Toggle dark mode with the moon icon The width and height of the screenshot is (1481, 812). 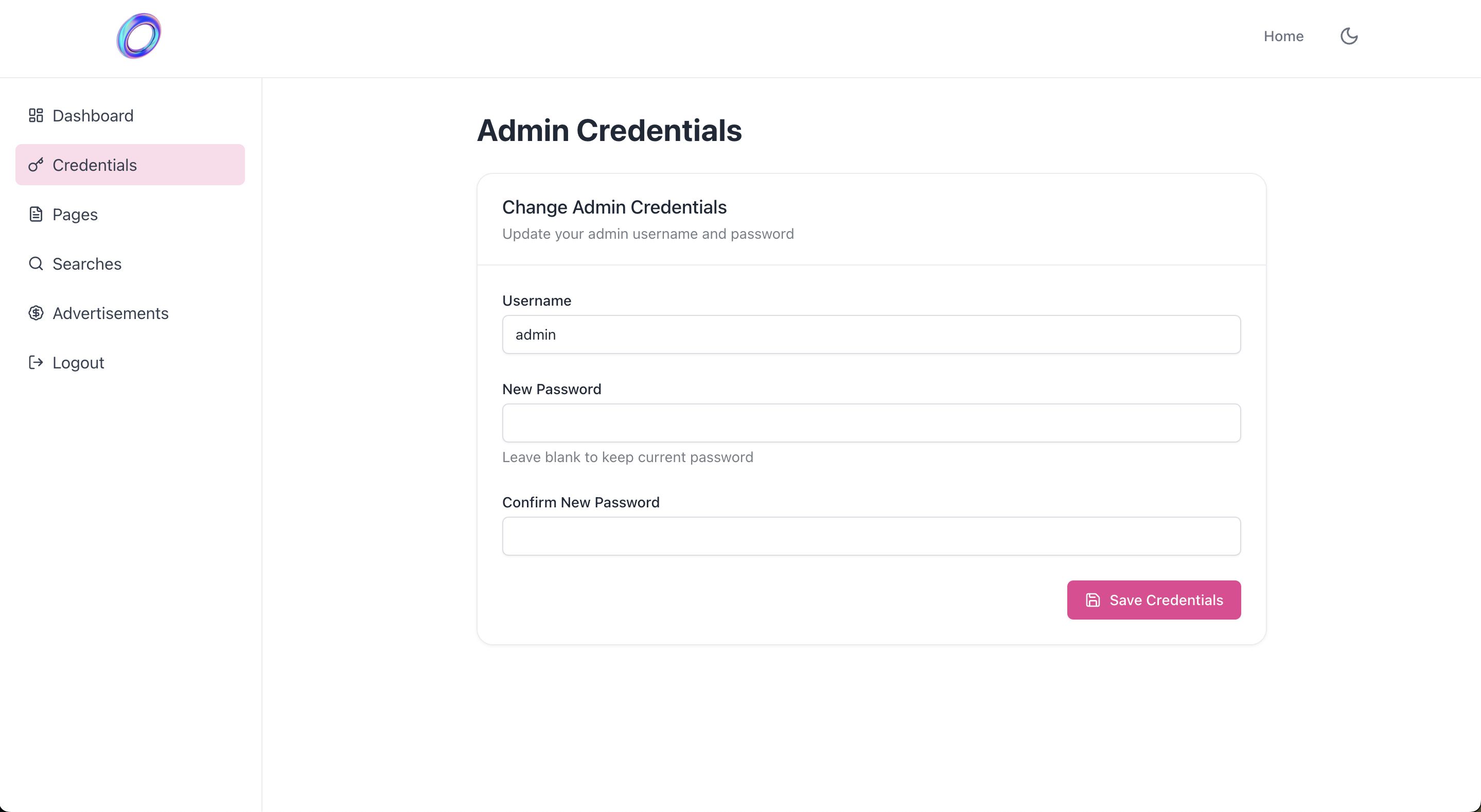click(x=1349, y=36)
